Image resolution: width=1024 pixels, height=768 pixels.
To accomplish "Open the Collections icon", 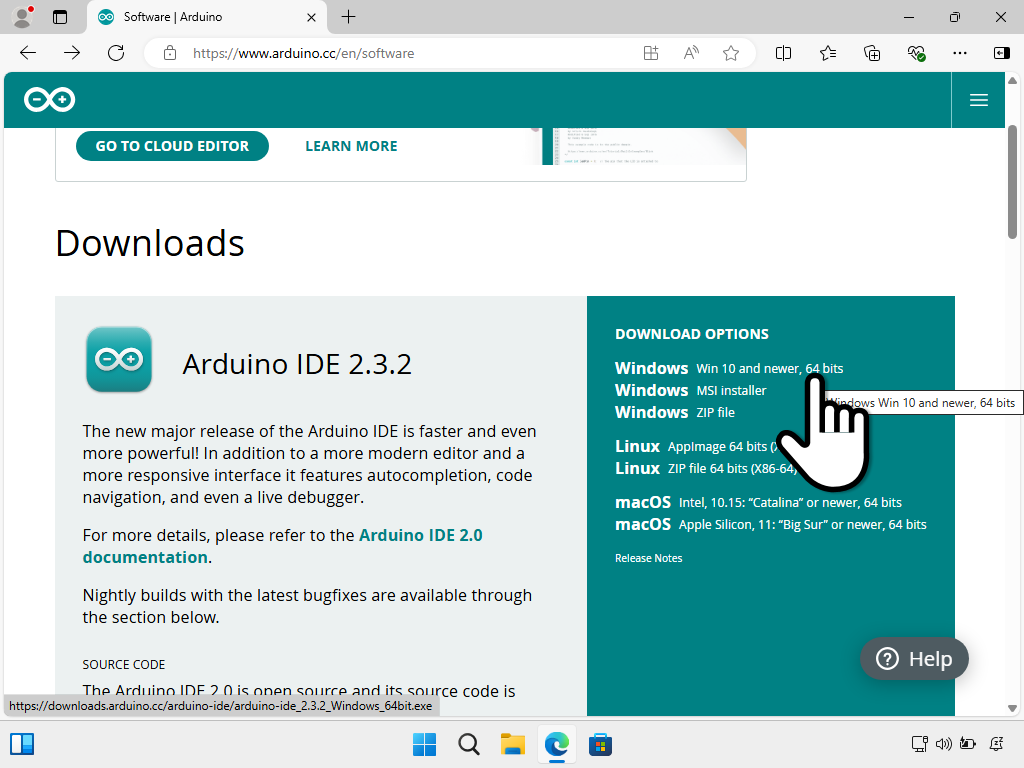I will 872,53.
